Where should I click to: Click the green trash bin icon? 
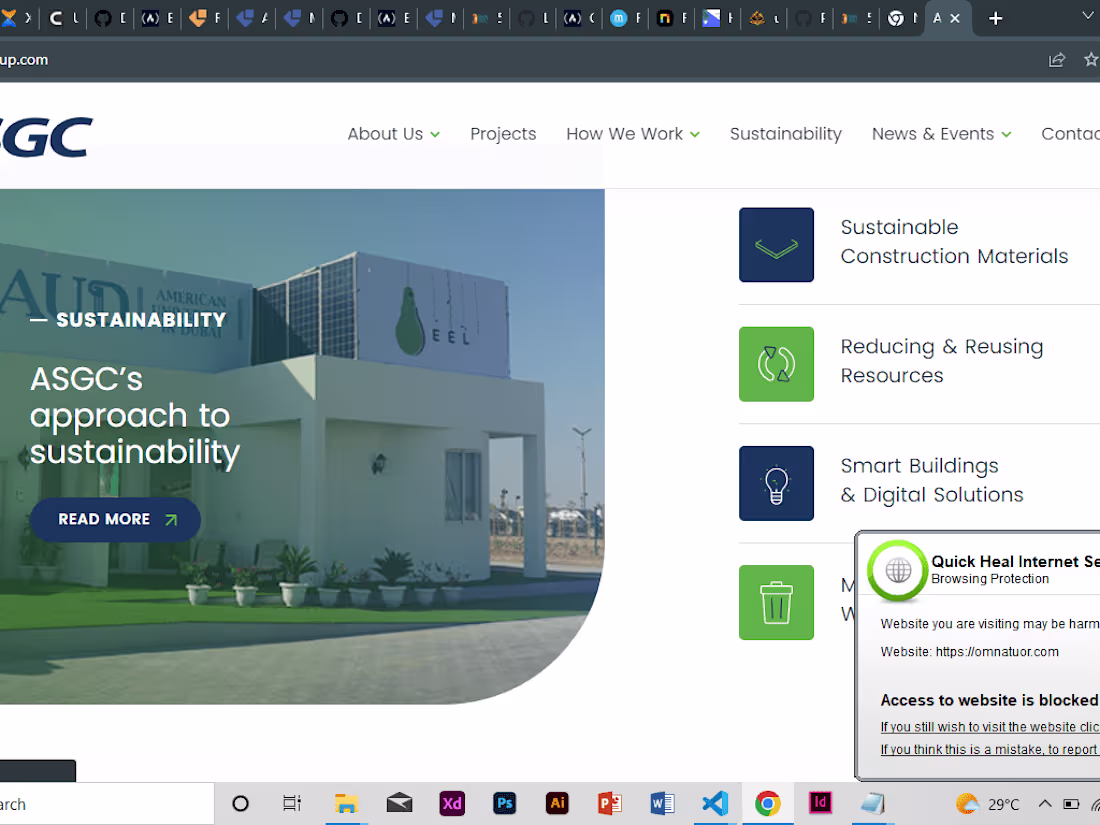(x=776, y=602)
